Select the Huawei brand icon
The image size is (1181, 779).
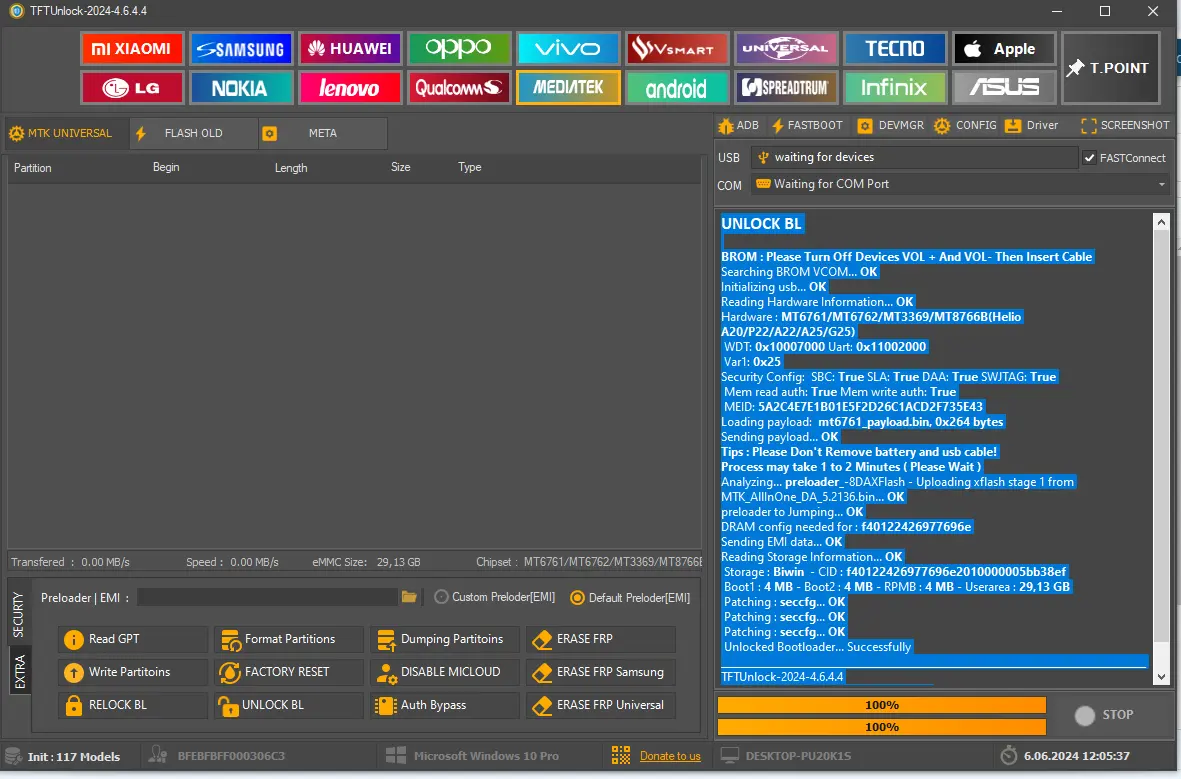pyautogui.click(x=350, y=49)
